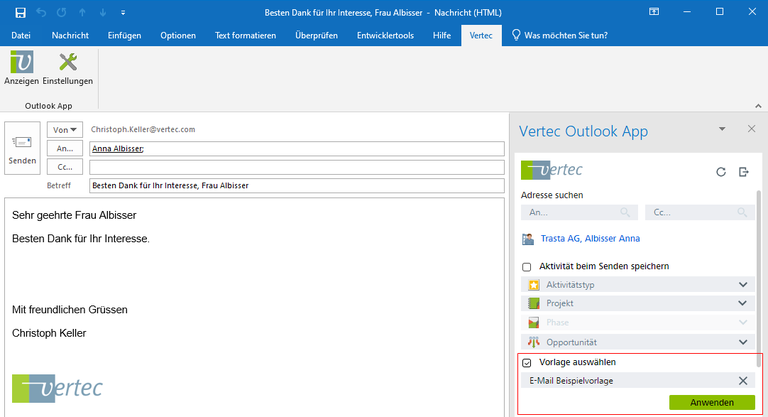
Task: Click the An... address search field
Action: (576, 213)
